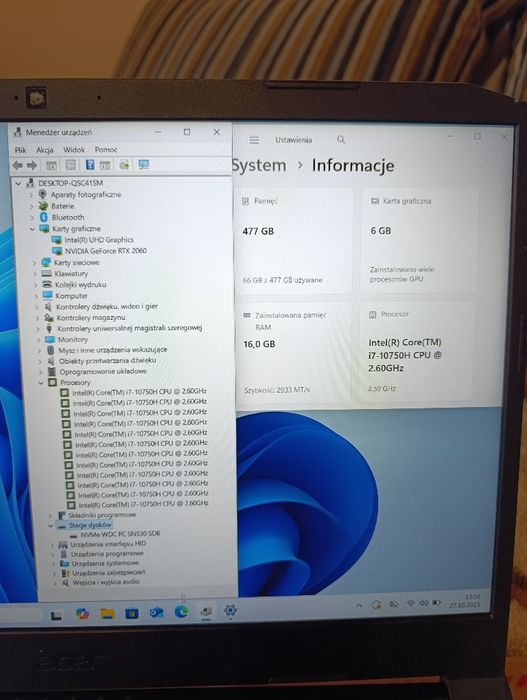Screen dimensions: 527x700
Task: Collapse the DESKTOP-QSC41SM root node
Action: [x=18, y=183]
